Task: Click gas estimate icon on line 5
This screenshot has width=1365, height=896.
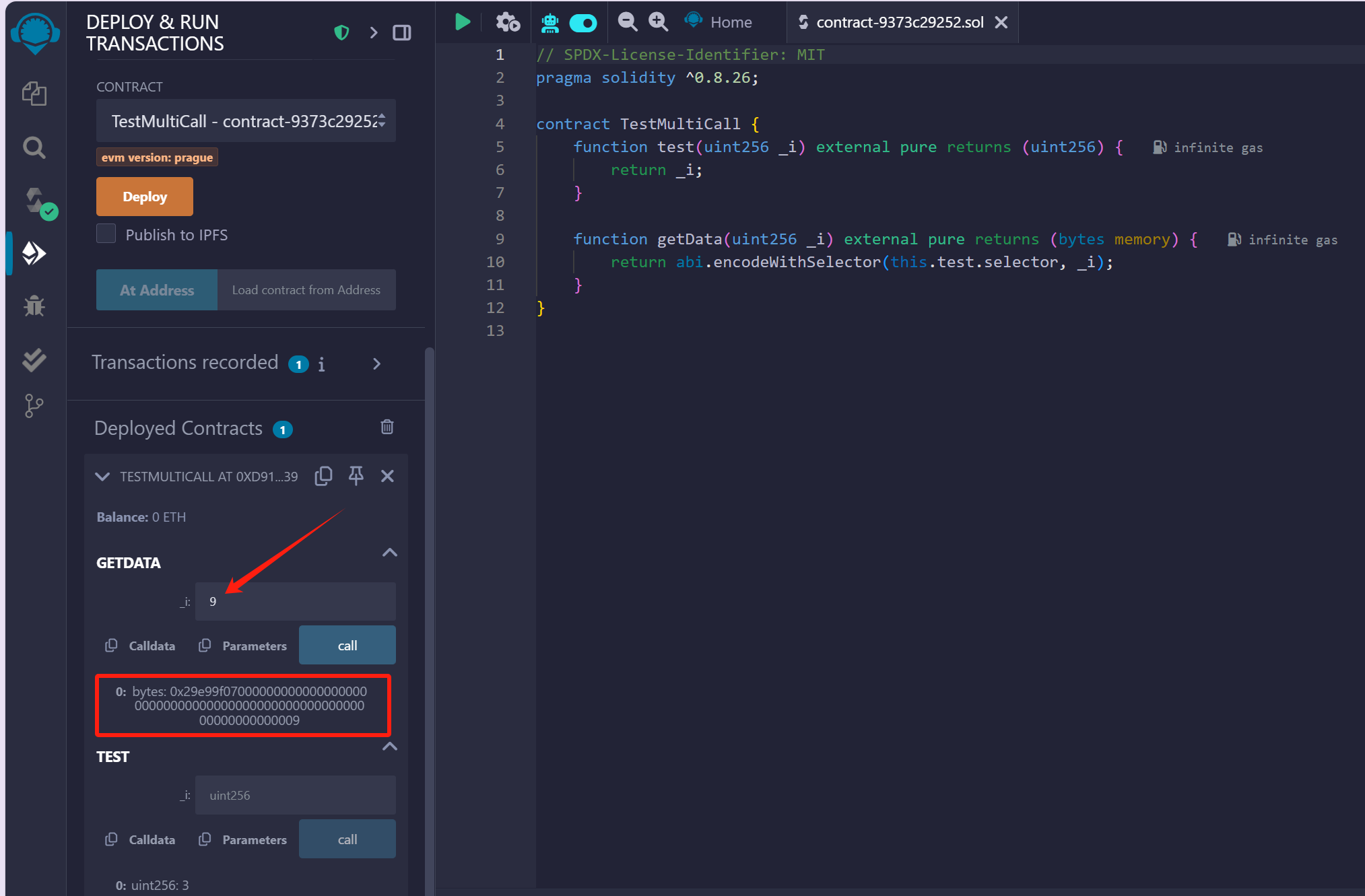Action: click(1159, 147)
